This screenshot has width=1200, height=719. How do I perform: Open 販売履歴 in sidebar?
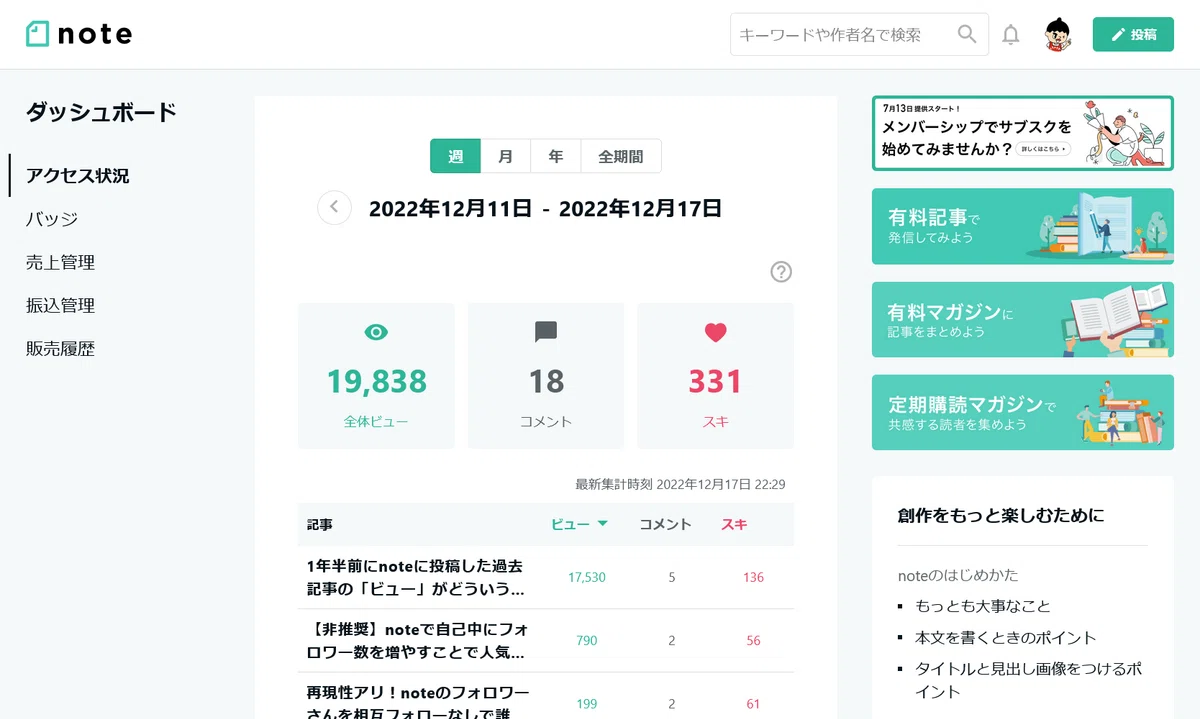(60, 349)
